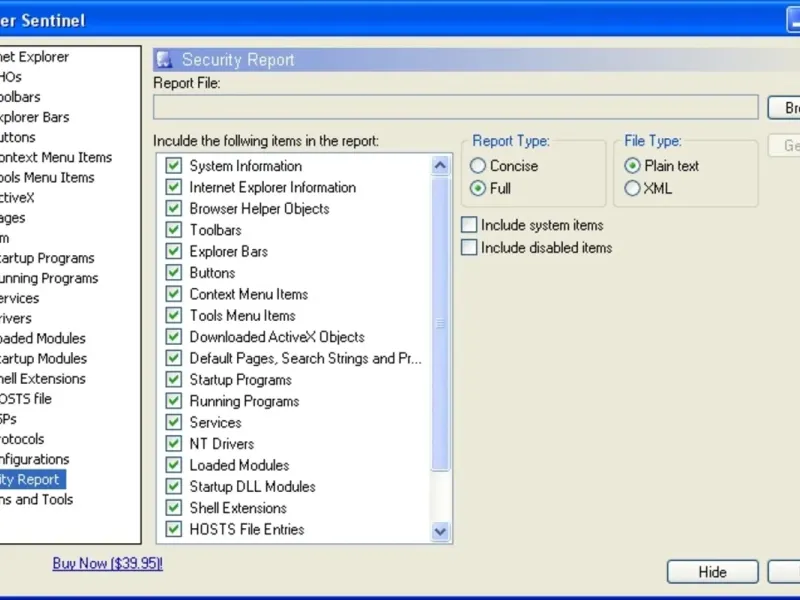Select Options and Tools tree entry
Viewport: 800px width, 600px height.
pos(36,499)
